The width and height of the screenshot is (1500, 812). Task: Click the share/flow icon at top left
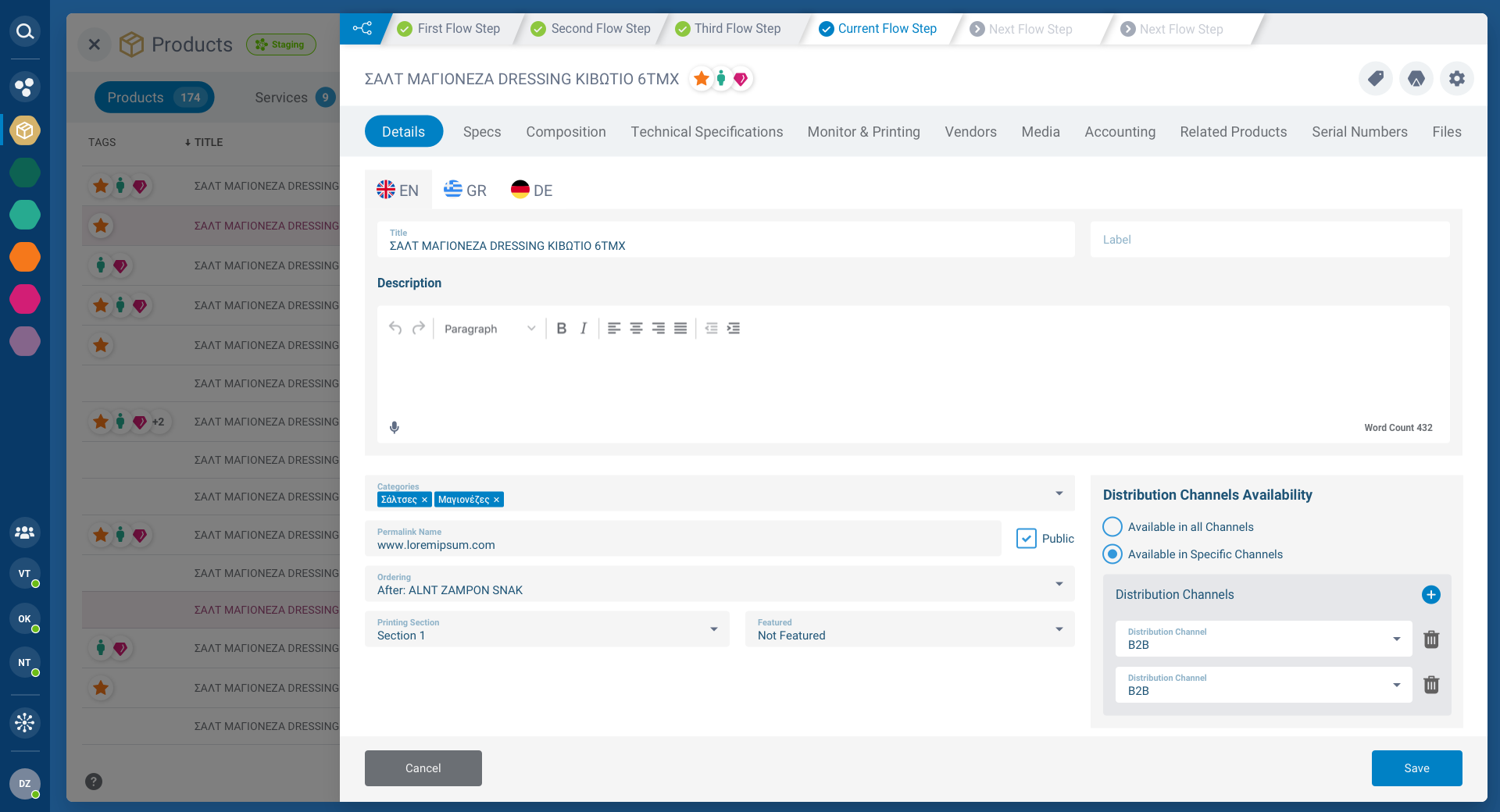pos(362,28)
